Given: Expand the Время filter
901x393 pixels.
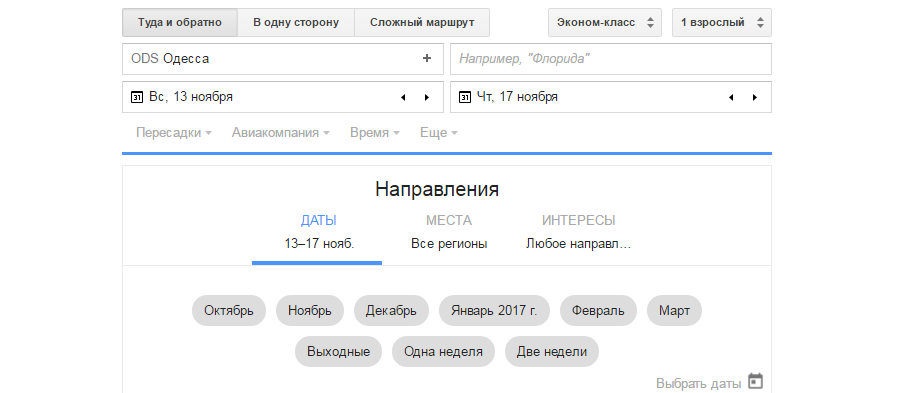Looking at the screenshot, I should coord(375,133).
